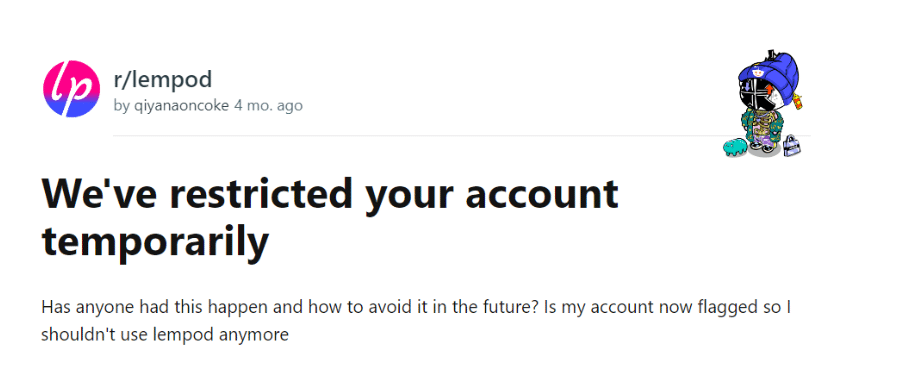Open author qiyanaoncoke's profile
Viewport: 907px width, 369px height.
[x=179, y=106]
